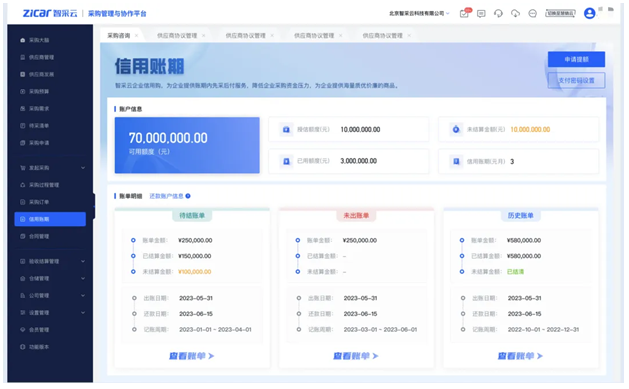Viewport: 629px width, 389px height.
Task: Click the 申请提额 button
Action: [x=576, y=59]
